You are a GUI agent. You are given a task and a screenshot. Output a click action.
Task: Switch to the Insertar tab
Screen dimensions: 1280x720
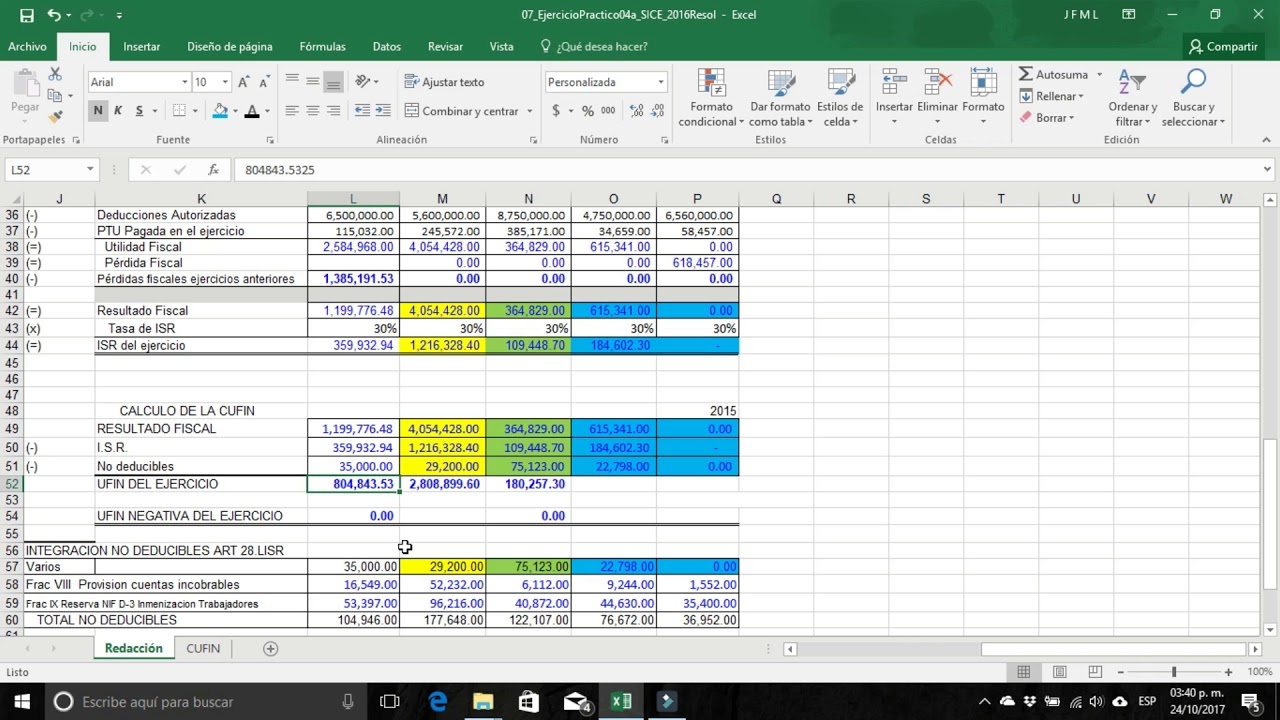(142, 46)
